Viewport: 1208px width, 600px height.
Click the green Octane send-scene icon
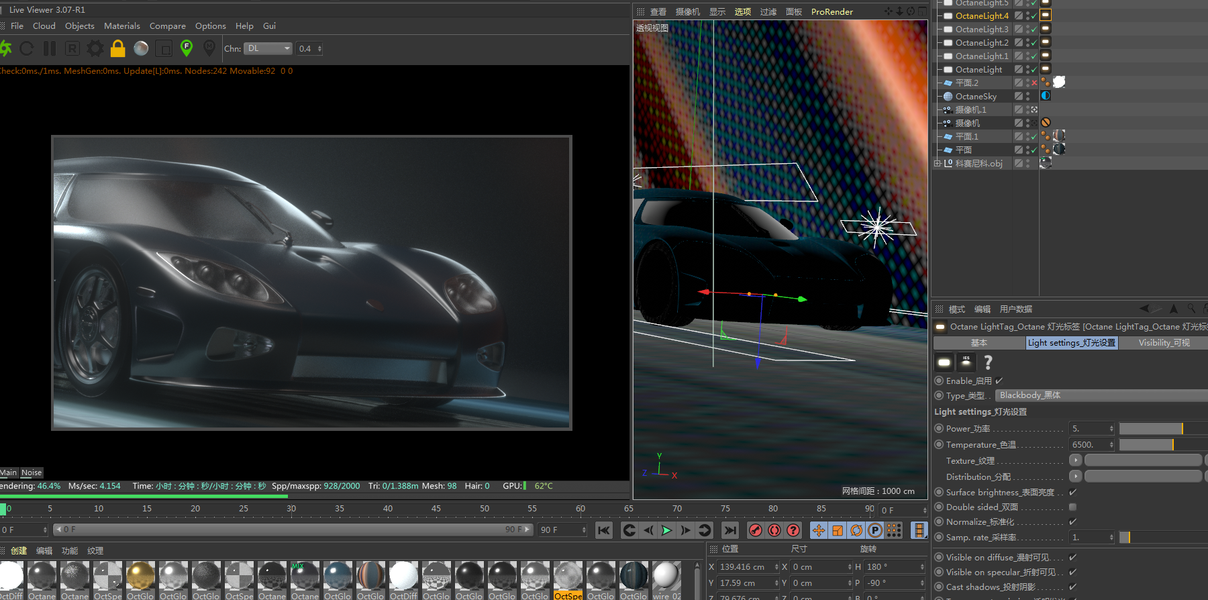(x=5, y=48)
